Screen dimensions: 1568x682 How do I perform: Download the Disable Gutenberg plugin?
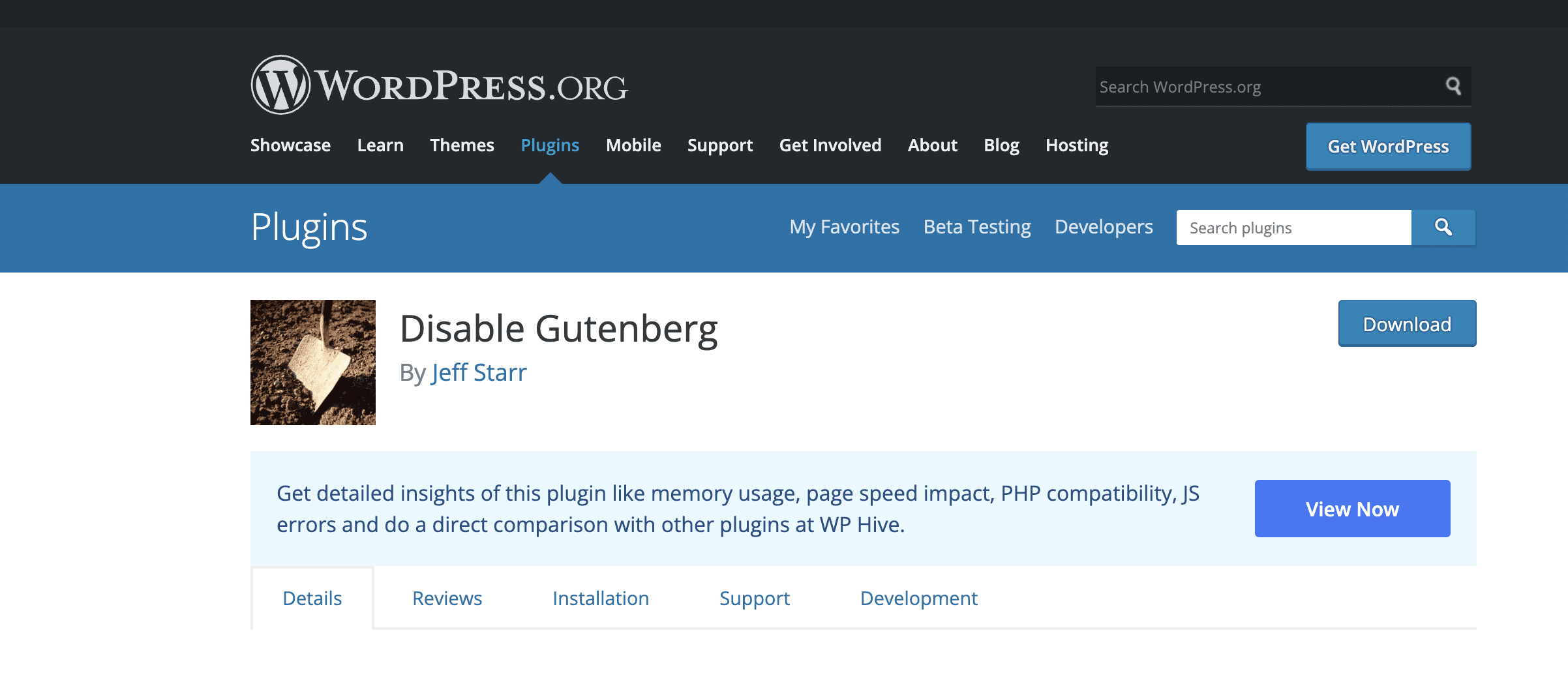click(x=1407, y=323)
